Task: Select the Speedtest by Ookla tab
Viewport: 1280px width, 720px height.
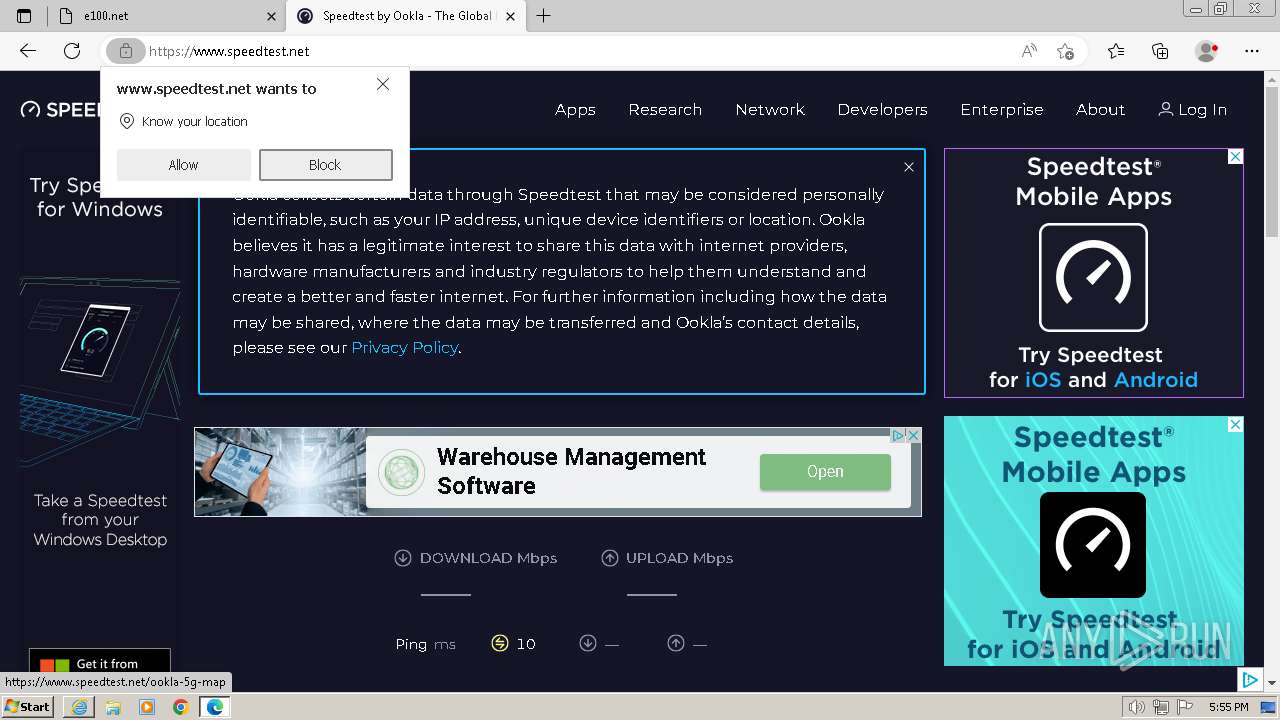Action: pyautogui.click(x=405, y=16)
